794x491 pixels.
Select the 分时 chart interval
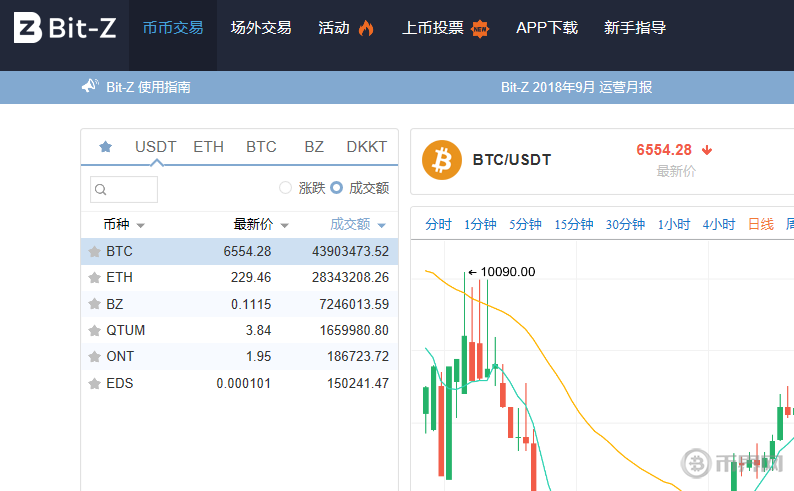(x=438, y=224)
